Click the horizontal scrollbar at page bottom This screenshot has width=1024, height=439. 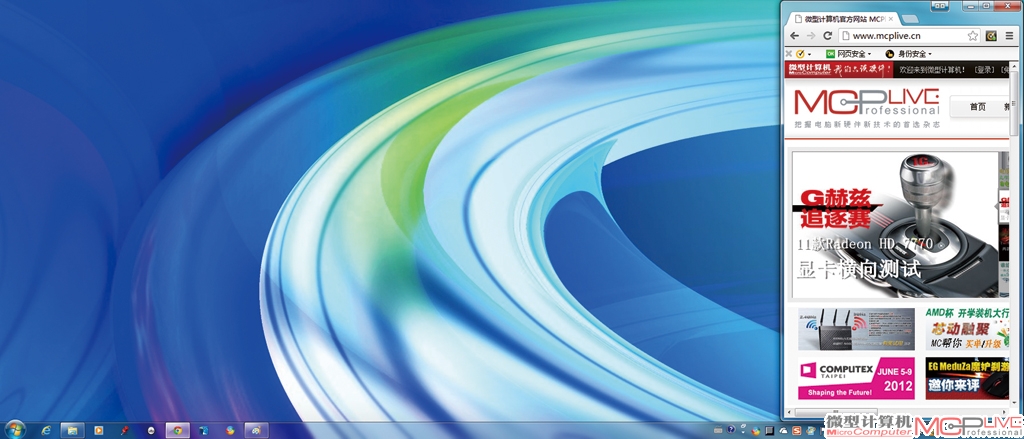(x=835, y=412)
